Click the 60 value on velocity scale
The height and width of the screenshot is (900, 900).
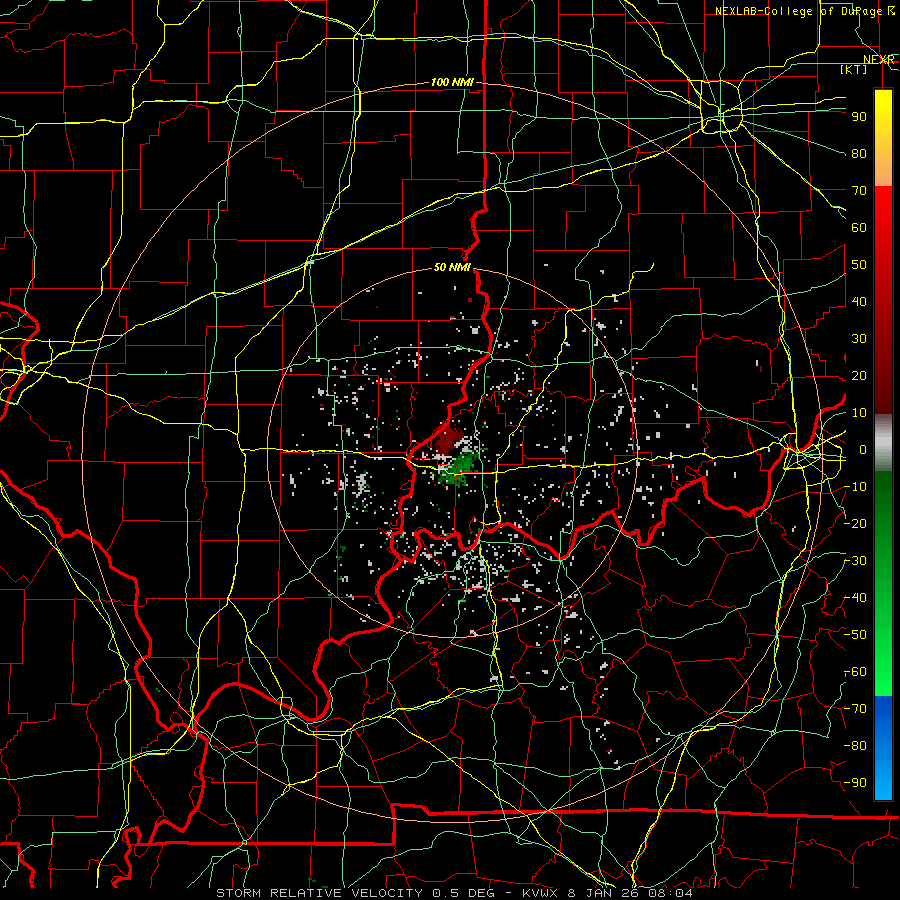pyautogui.click(x=859, y=228)
